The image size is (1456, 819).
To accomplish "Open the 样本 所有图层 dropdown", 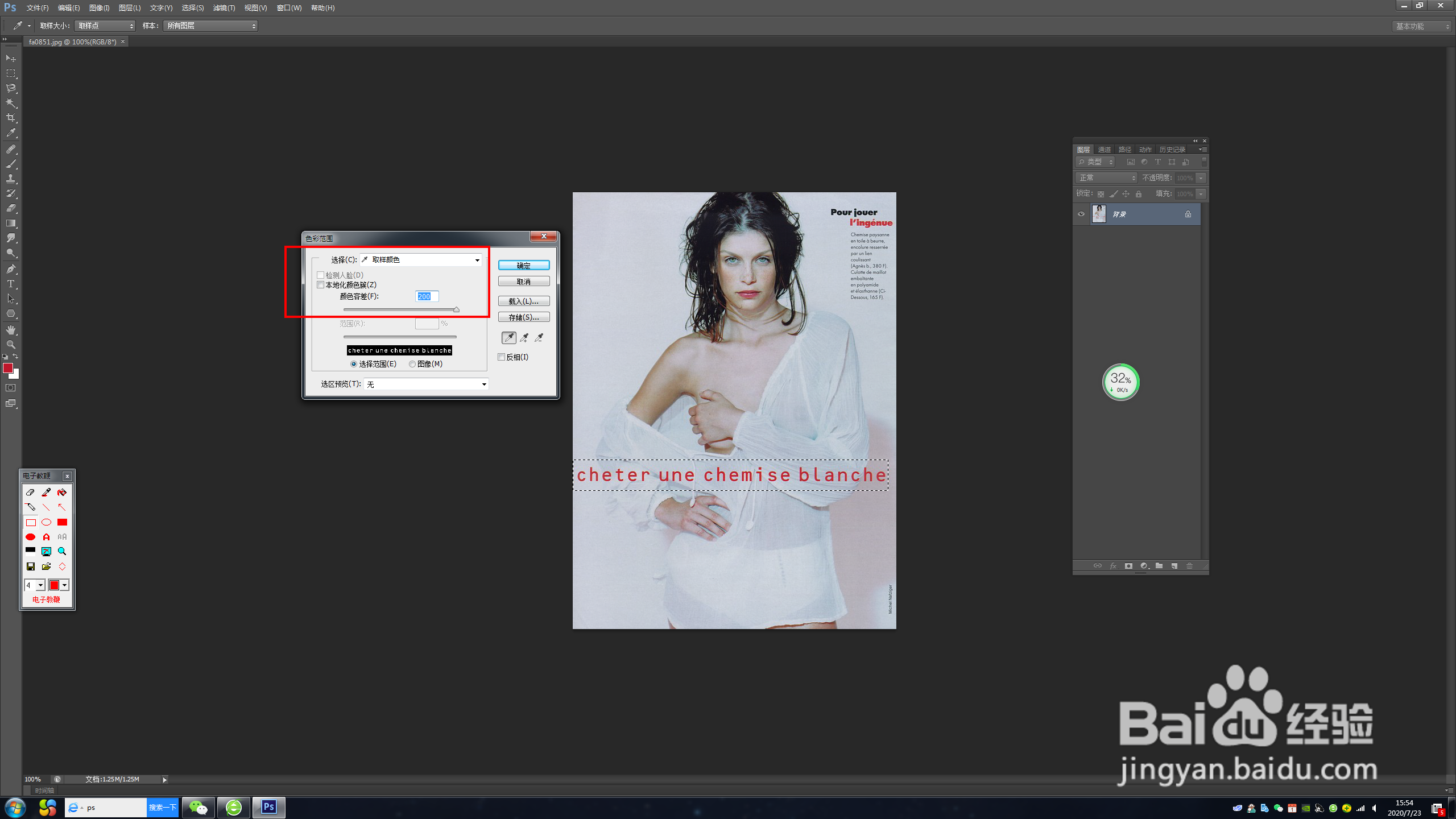I will pyautogui.click(x=210, y=26).
